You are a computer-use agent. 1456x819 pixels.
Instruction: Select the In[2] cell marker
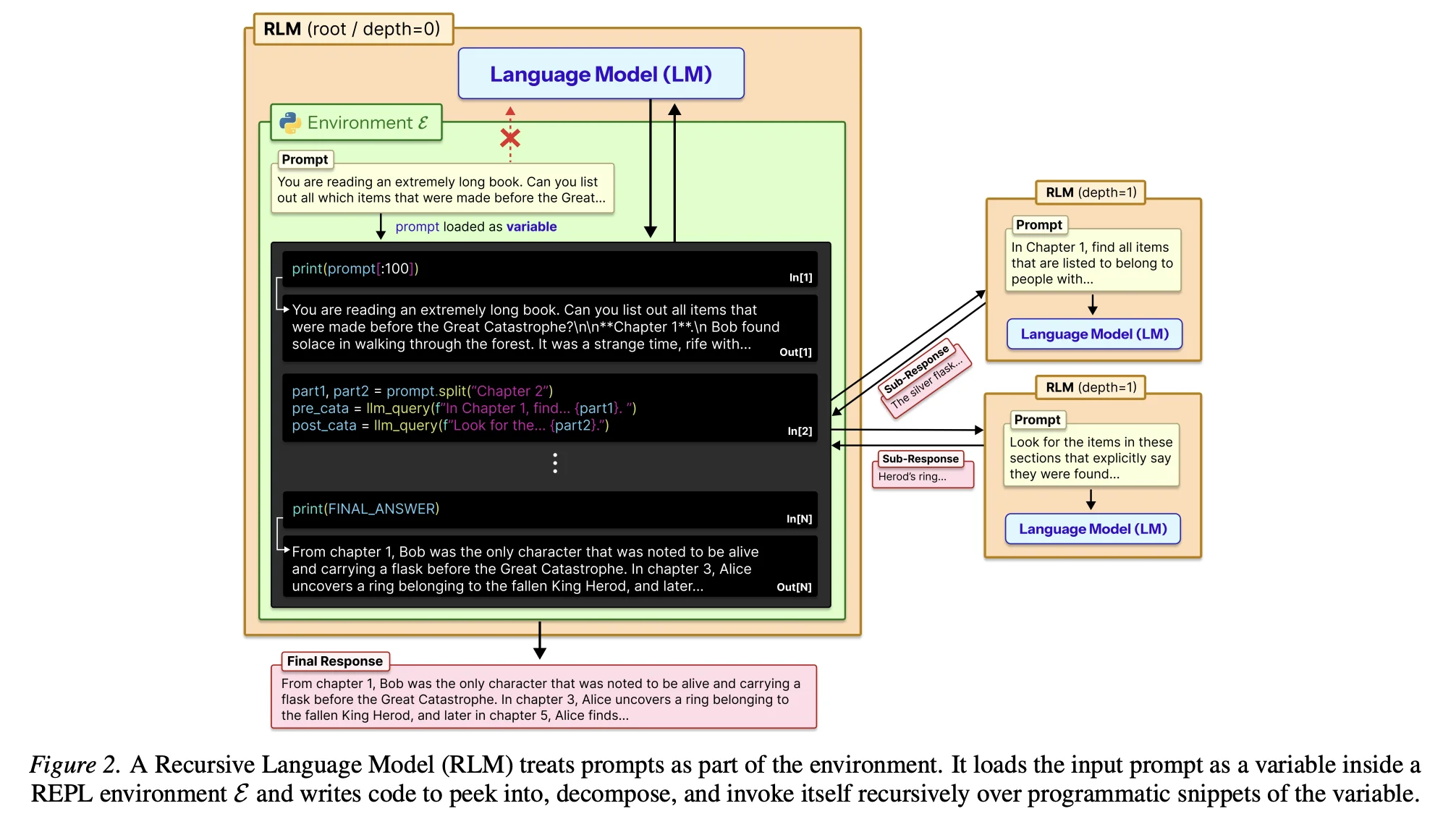tap(799, 430)
